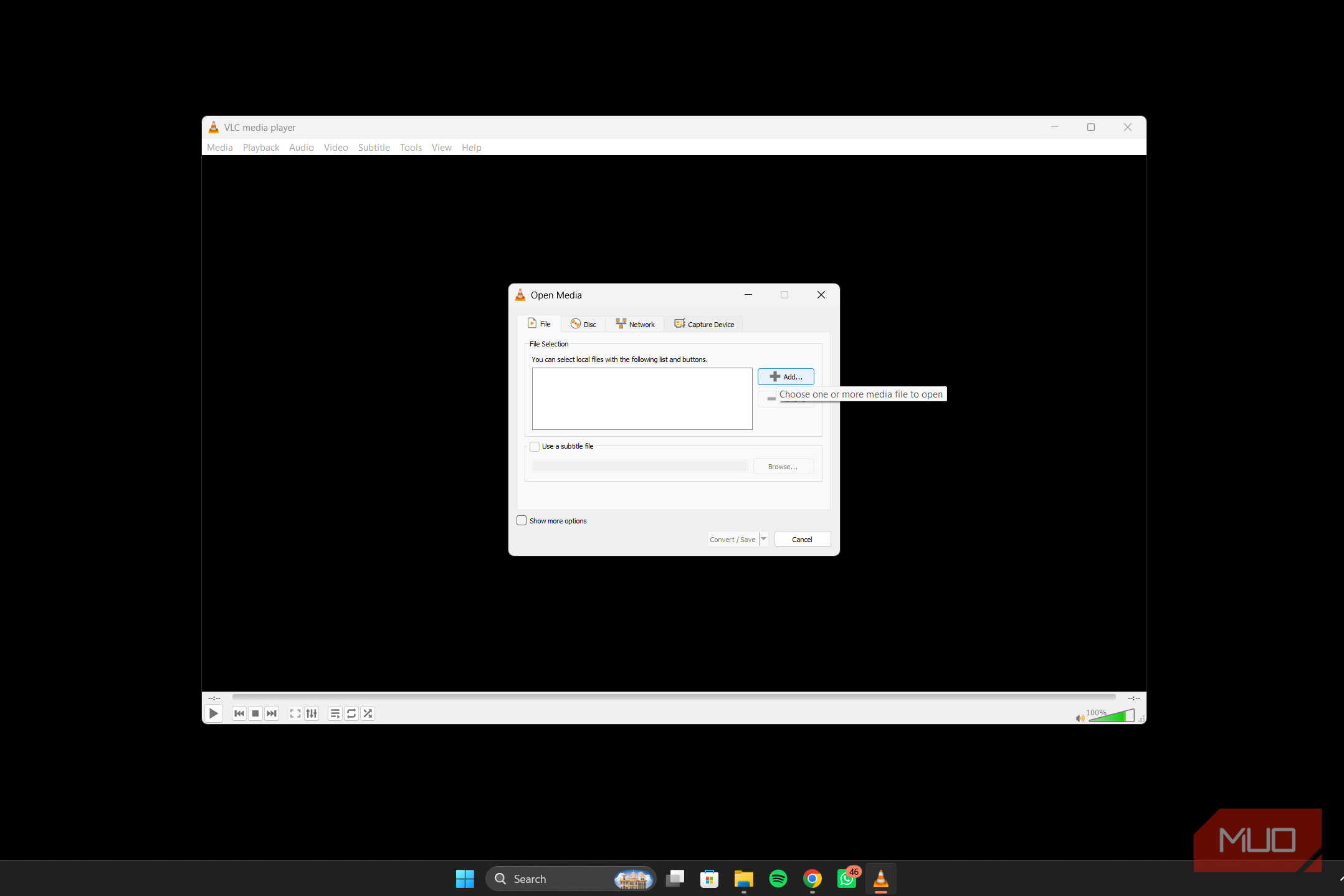Open extended settings equalizer icon
The height and width of the screenshot is (896, 1344).
[312, 713]
